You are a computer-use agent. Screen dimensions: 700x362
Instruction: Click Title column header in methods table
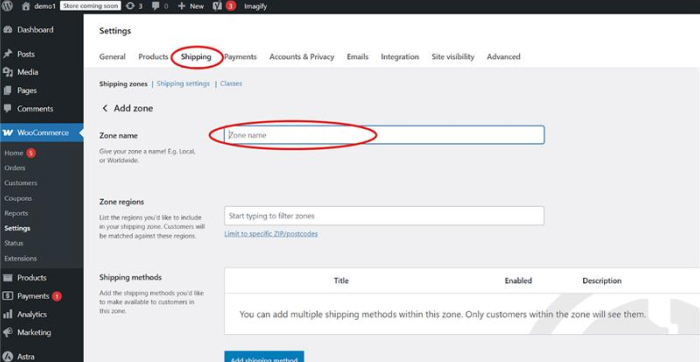pos(341,281)
